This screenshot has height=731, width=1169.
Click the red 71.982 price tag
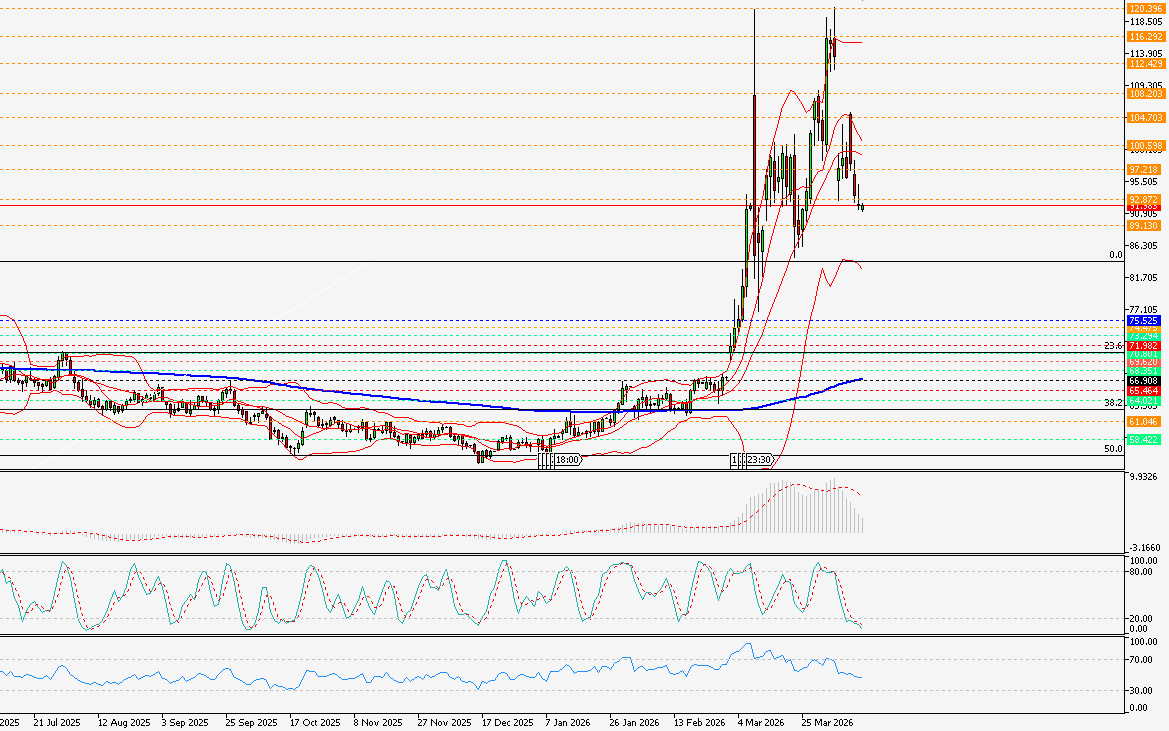coord(1143,345)
